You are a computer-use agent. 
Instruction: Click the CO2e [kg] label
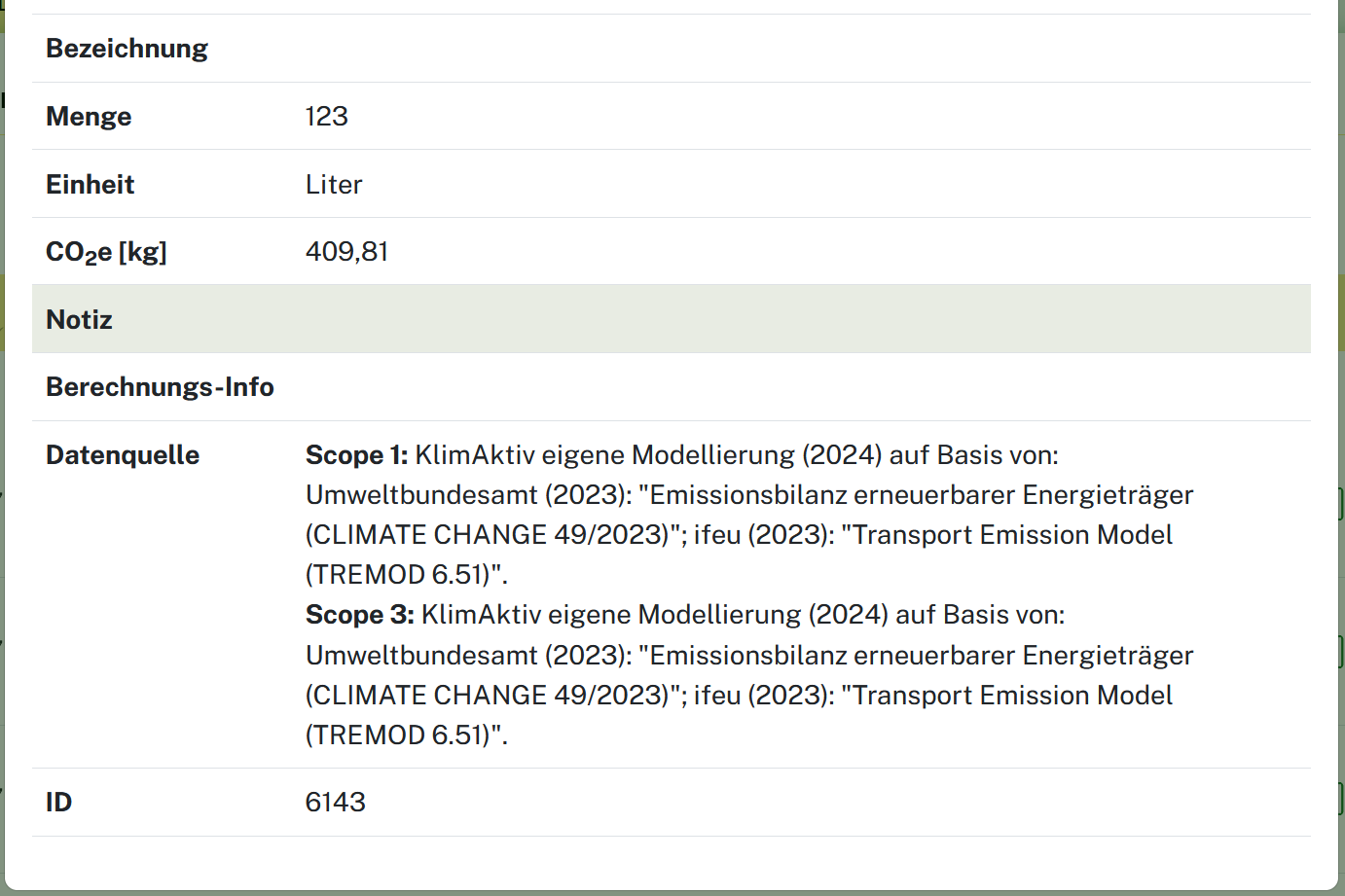106,252
